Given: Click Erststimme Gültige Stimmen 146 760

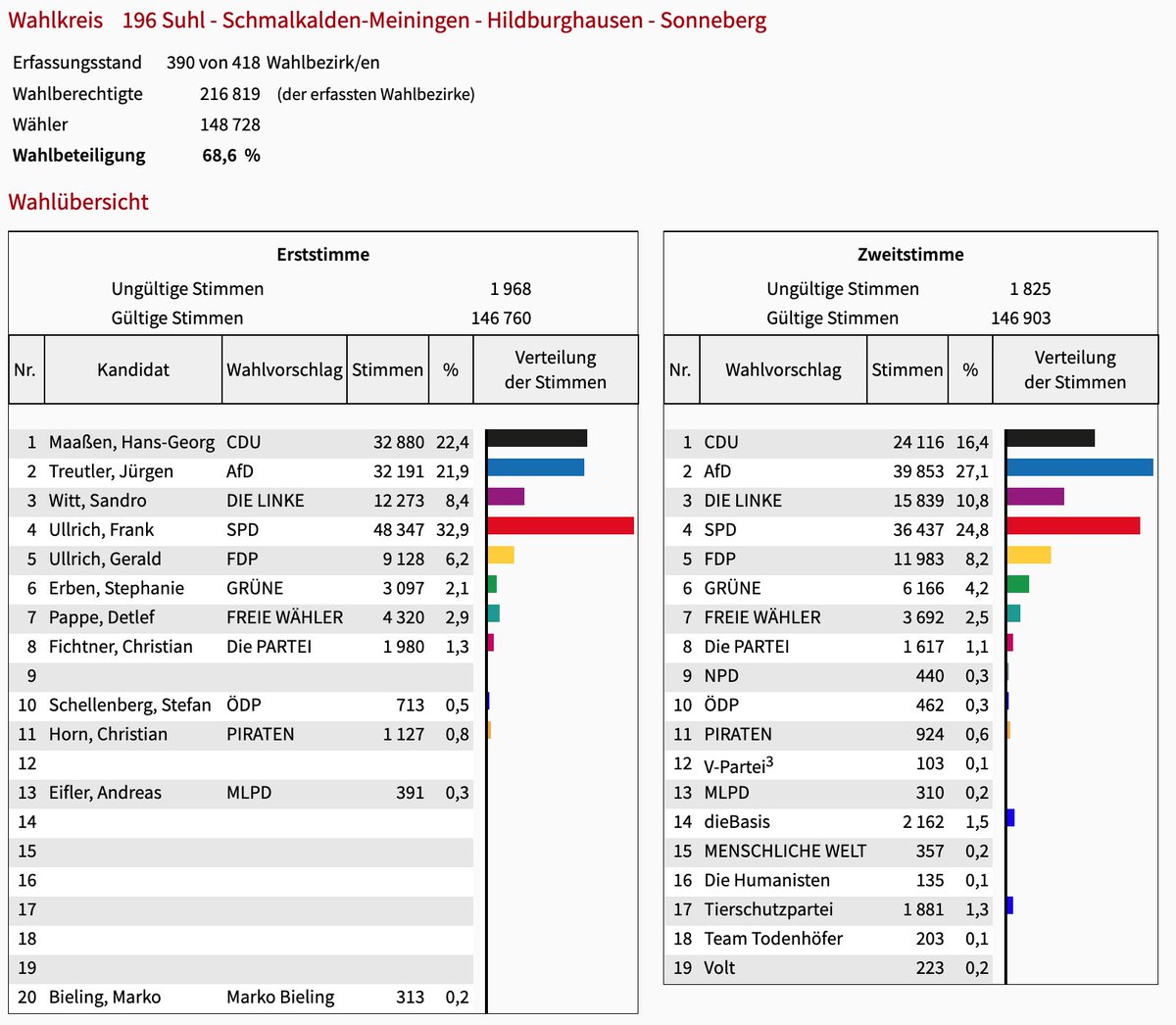Looking at the screenshot, I should point(501,317).
